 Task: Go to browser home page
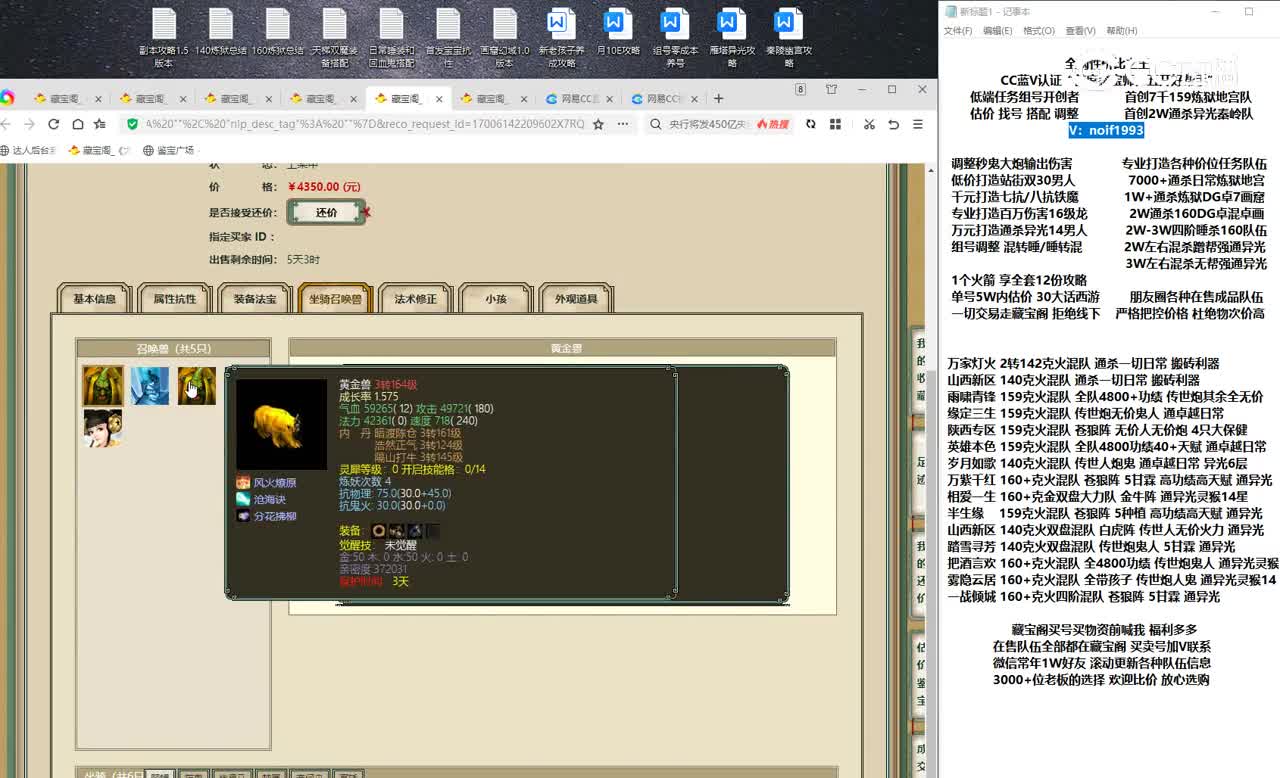coord(77,124)
